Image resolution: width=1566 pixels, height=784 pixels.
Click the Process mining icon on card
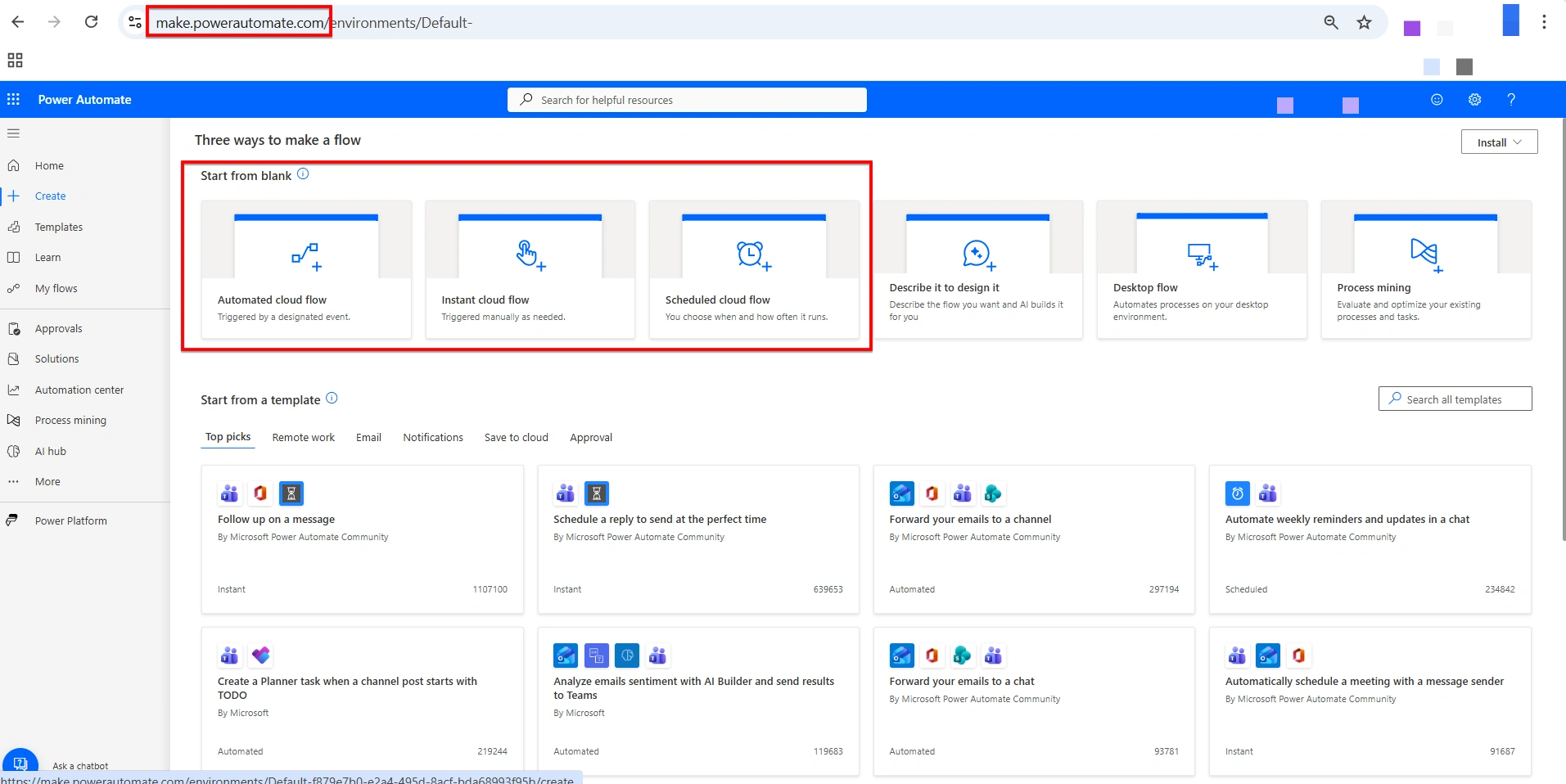click(x=1426, y=255)
